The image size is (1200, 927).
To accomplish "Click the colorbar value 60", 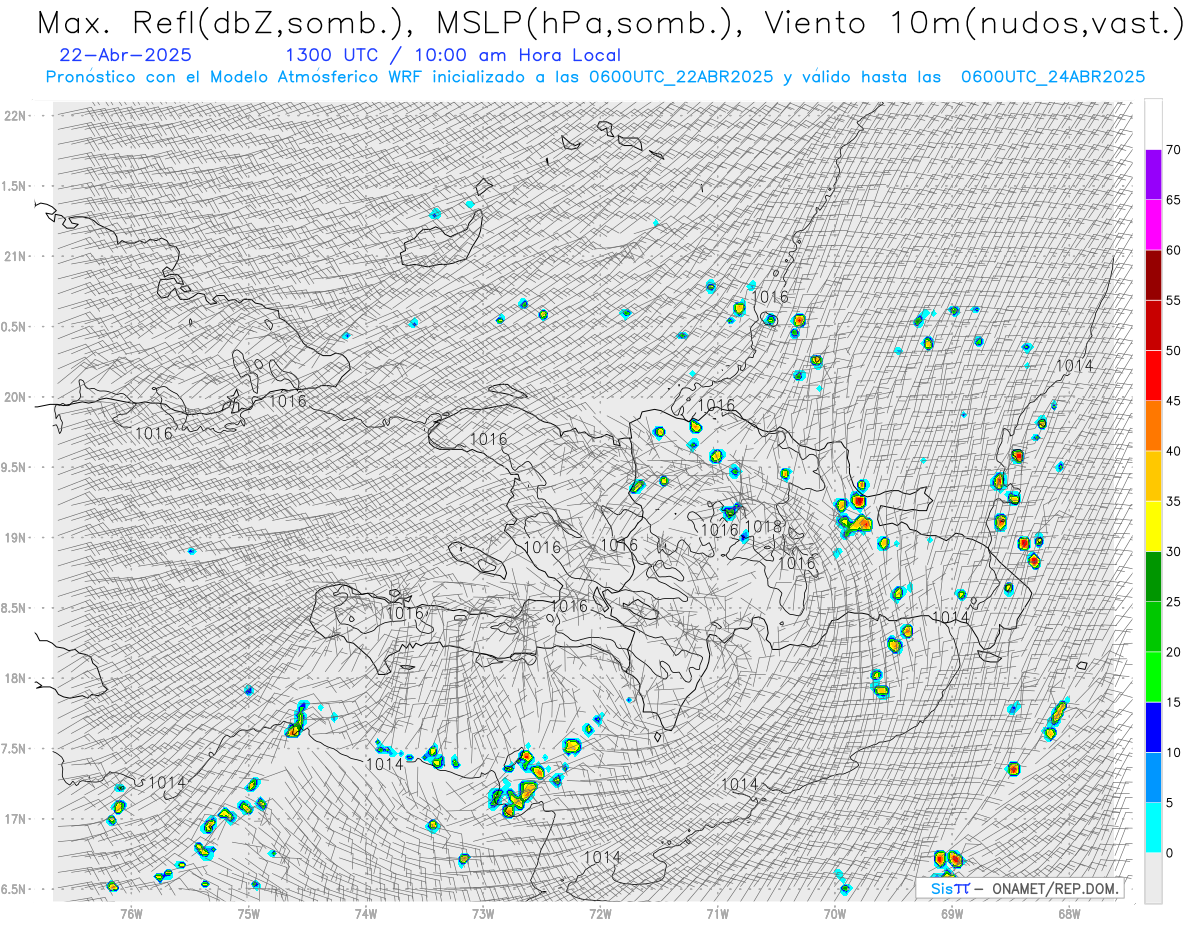I will click(1174, 250).
